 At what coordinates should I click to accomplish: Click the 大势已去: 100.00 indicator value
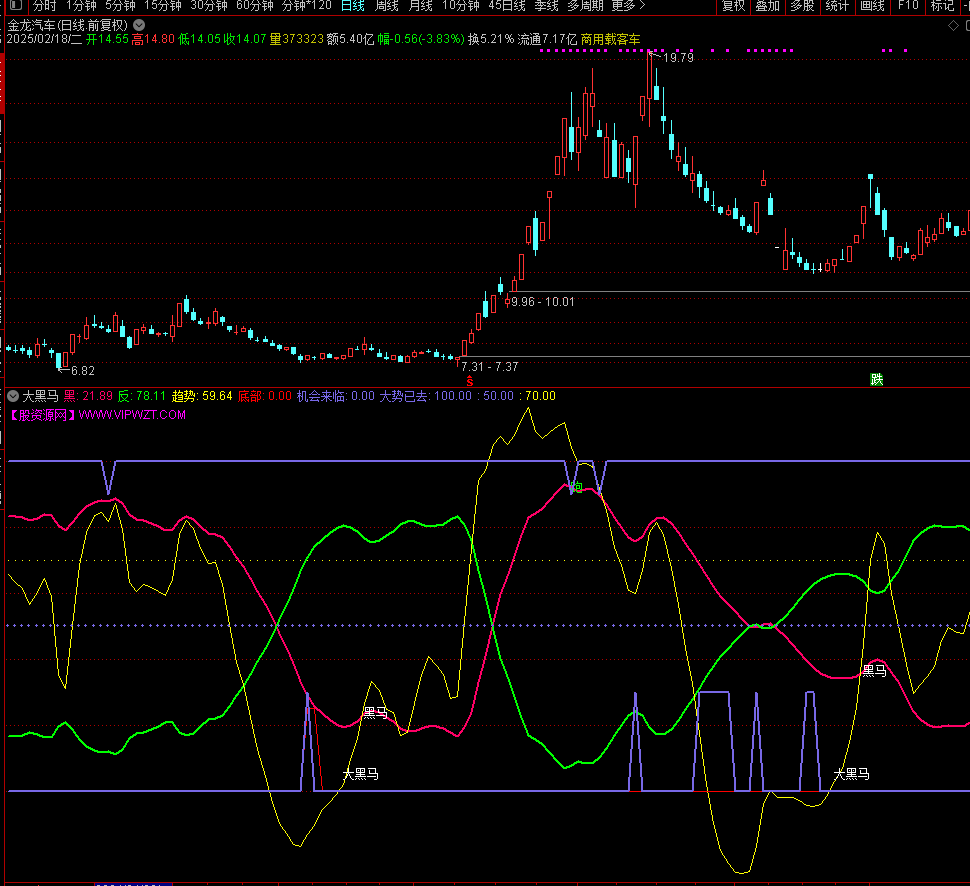coord(426,396)
